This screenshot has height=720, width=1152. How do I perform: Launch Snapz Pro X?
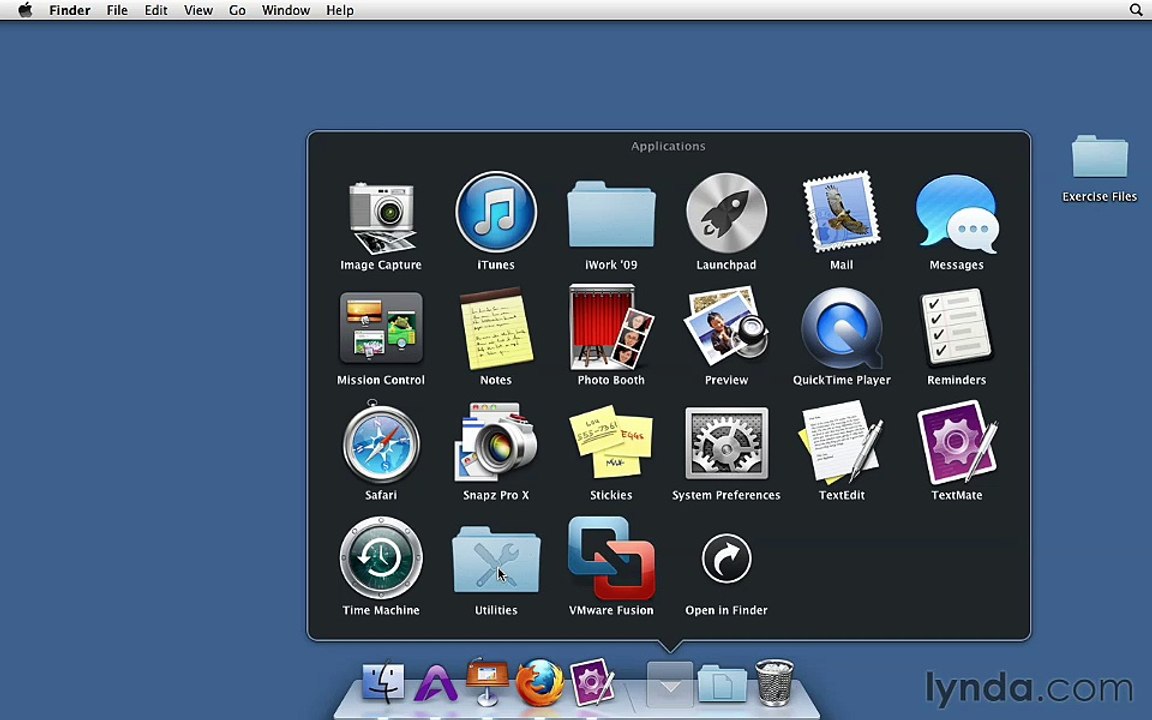point(496,442)
